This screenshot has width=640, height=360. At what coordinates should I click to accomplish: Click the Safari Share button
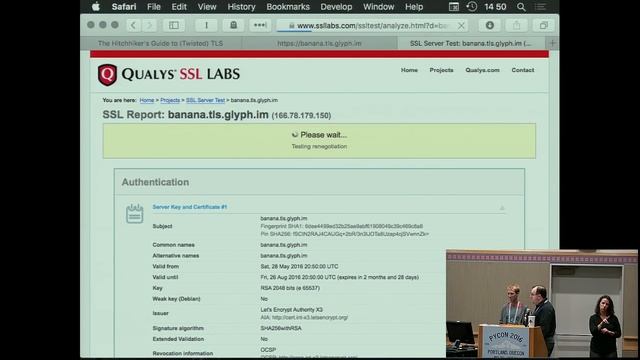[516, 25]
